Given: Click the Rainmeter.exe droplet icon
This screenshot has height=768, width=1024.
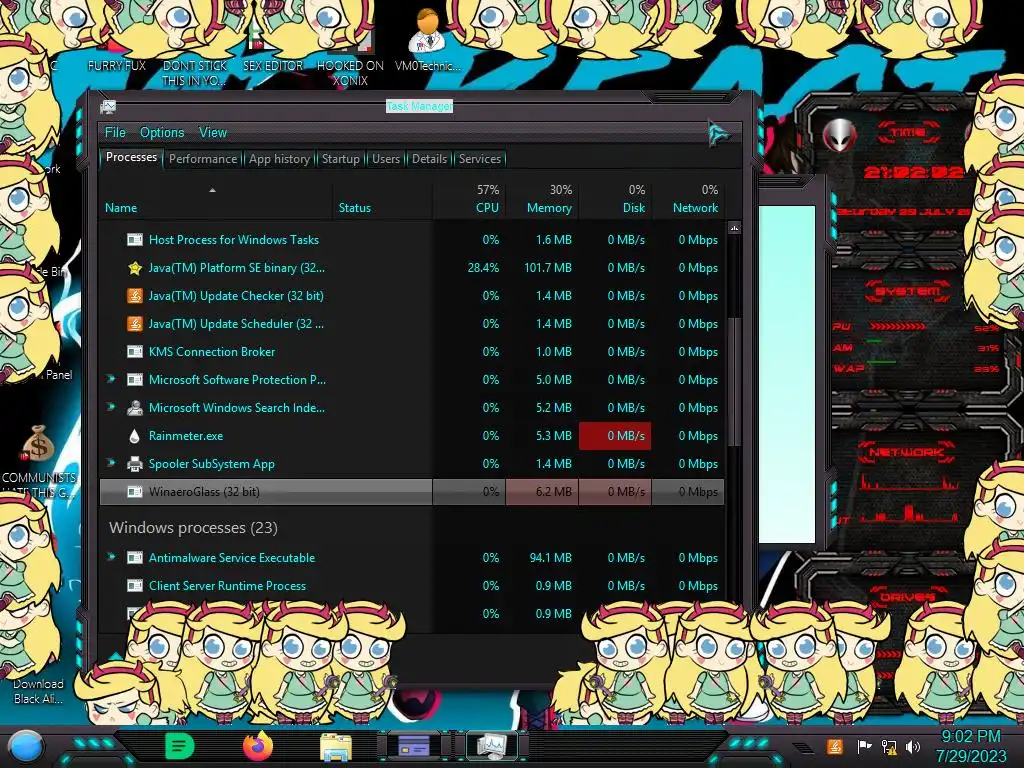Looking at the screenshot, I should [135, 436].
